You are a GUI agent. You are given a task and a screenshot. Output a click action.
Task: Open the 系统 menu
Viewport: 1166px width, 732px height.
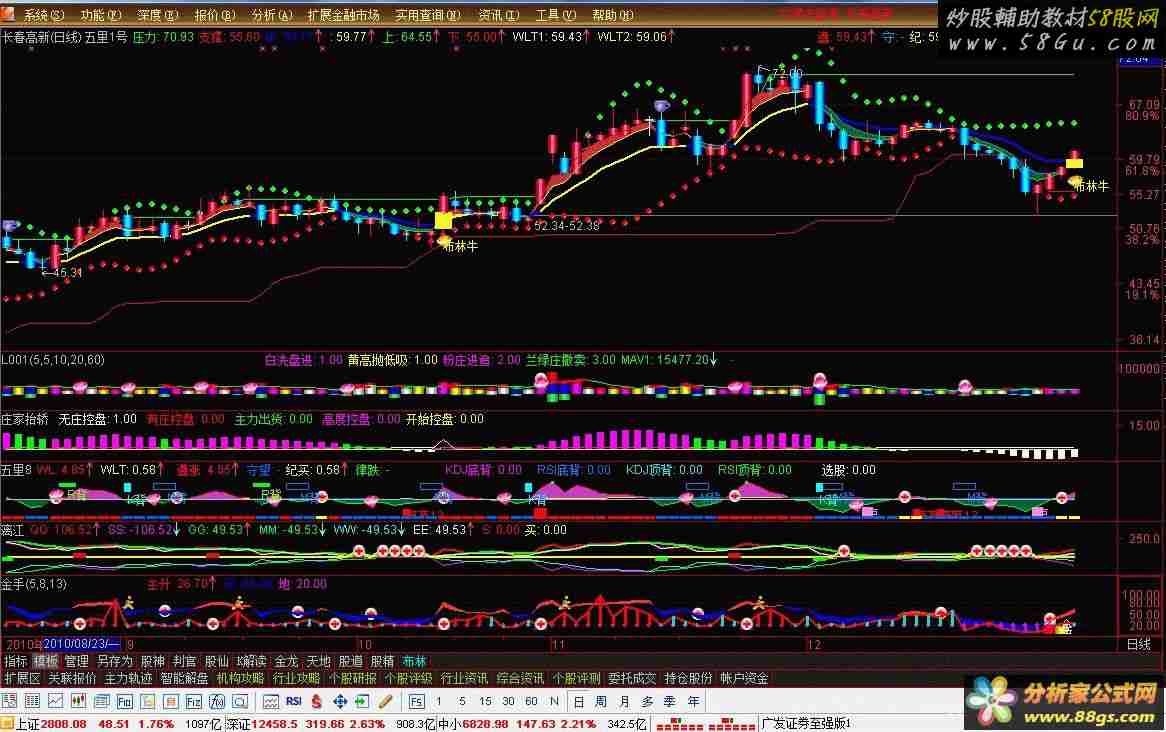point(44,15)
